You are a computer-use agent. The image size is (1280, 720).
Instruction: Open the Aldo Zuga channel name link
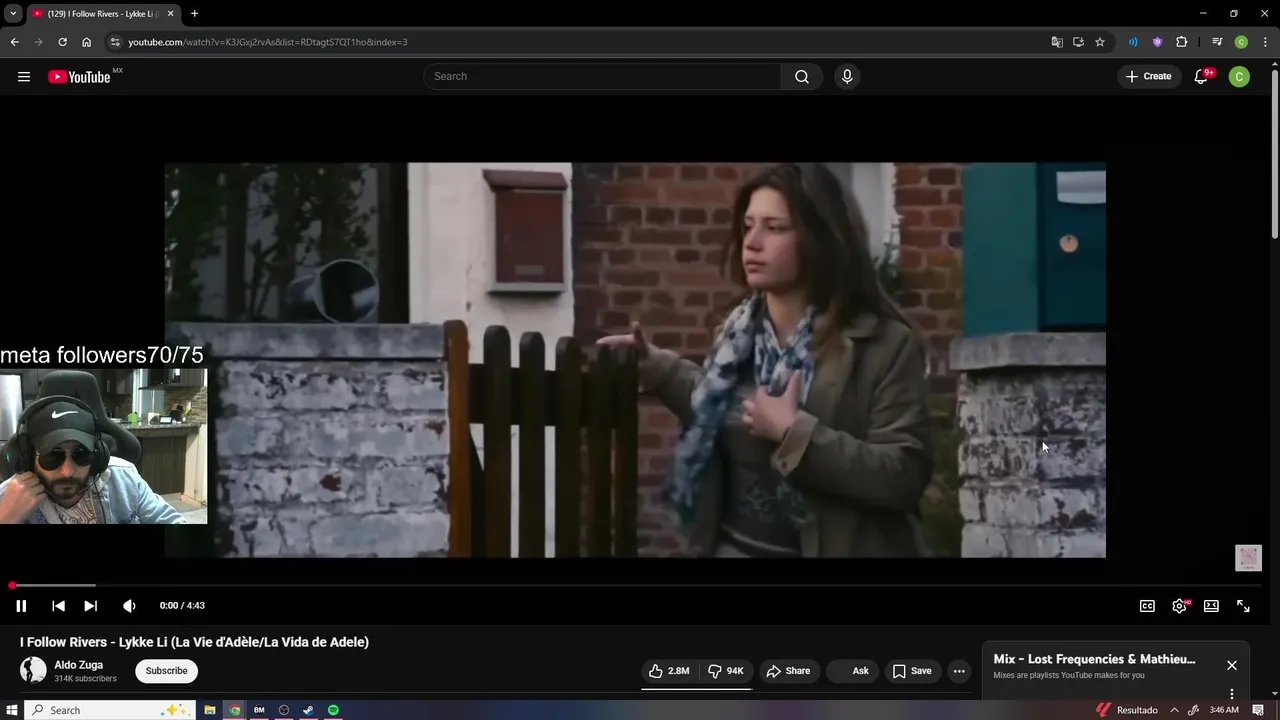[x=78, y=665]
